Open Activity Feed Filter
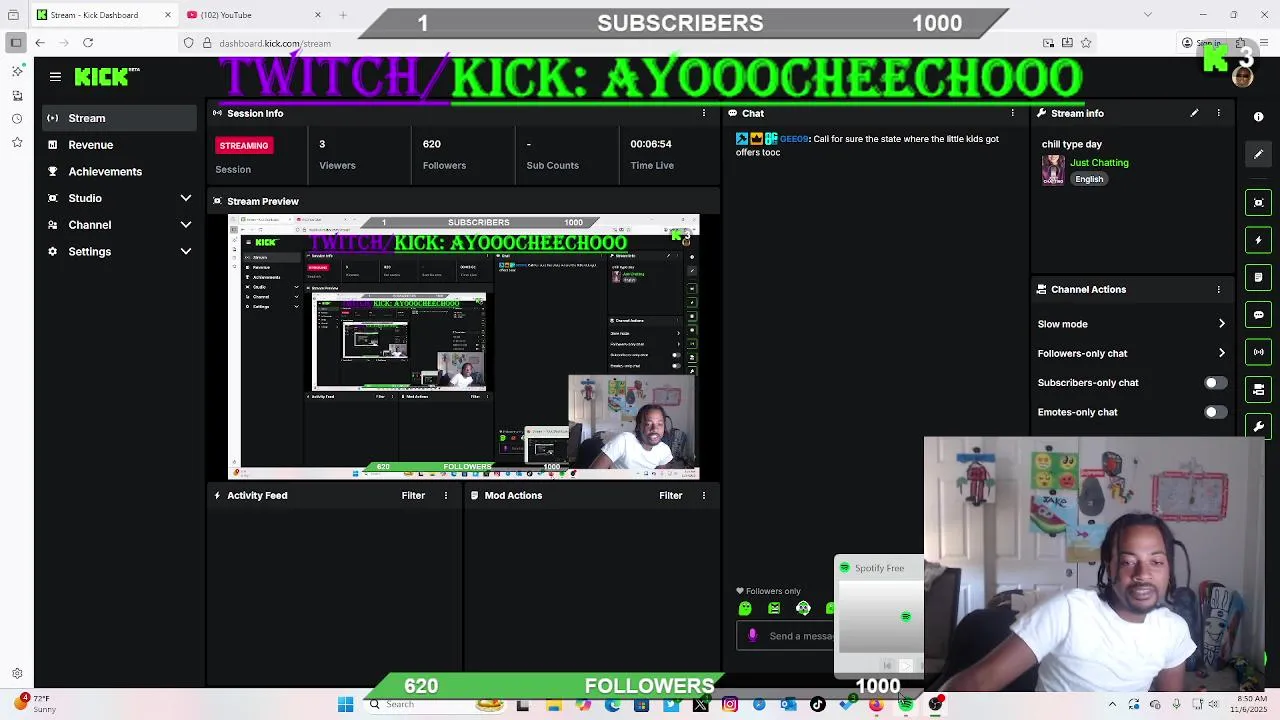The height and width of the screenshot is (720, 1280). point(413,495)
